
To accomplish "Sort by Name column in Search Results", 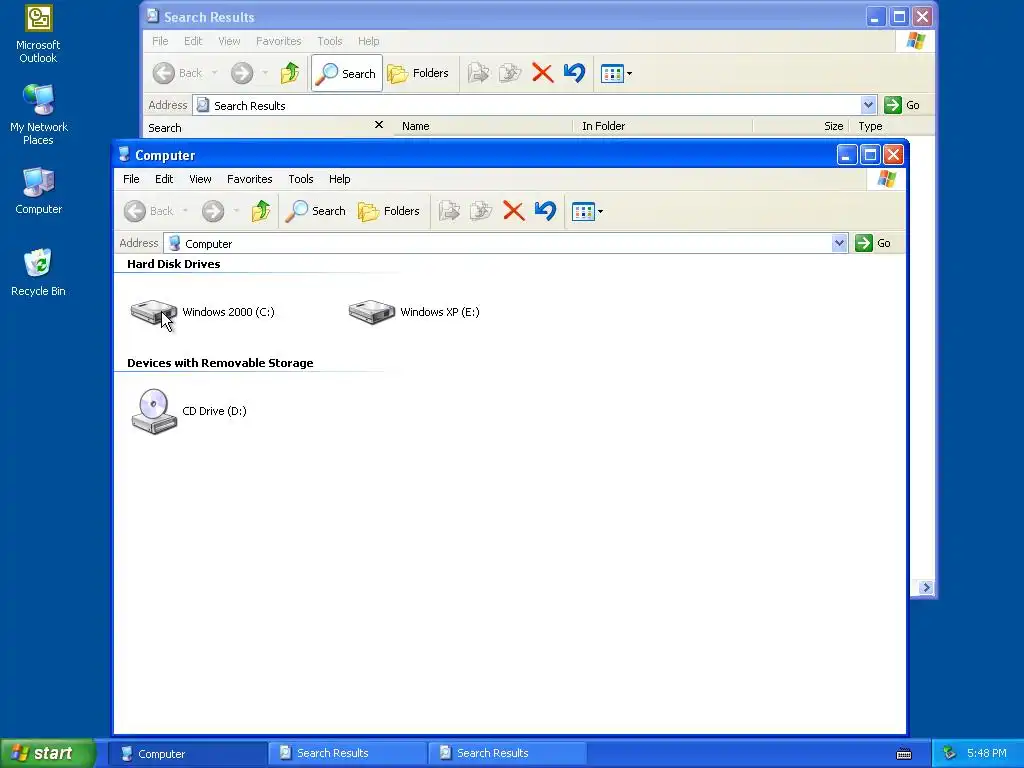I will (483, 126).
